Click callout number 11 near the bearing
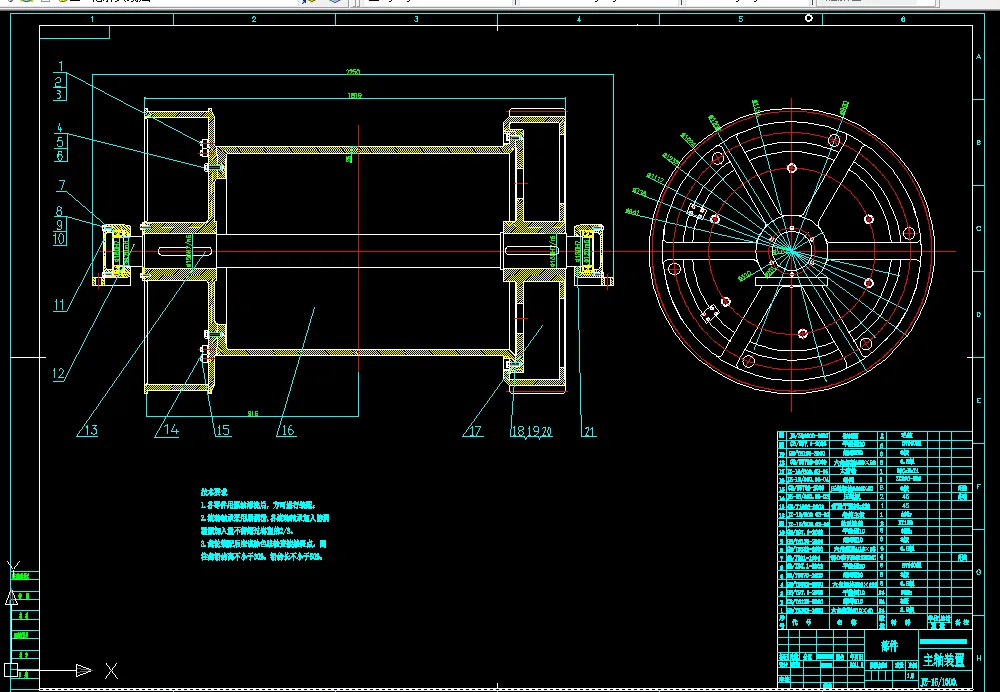1000x692 pixels. pos(59,305)
